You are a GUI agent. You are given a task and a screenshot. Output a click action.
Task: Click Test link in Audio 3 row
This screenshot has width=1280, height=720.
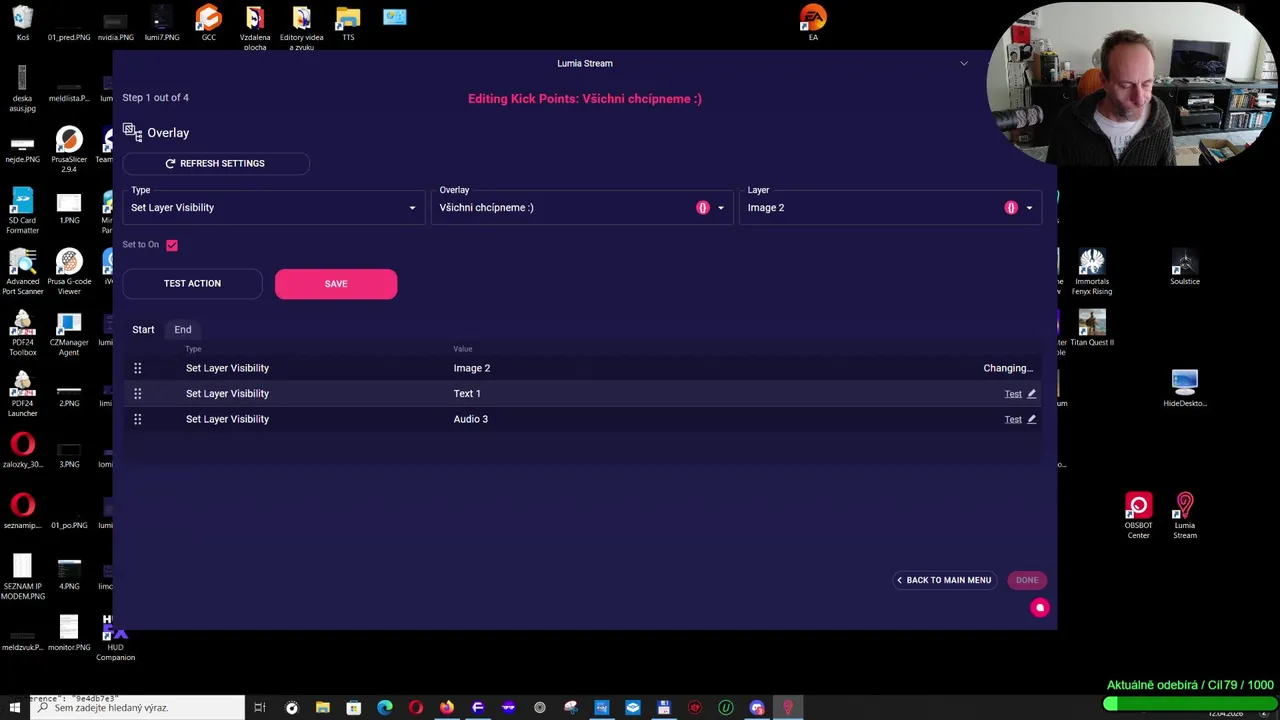(x=1013, y=419)
